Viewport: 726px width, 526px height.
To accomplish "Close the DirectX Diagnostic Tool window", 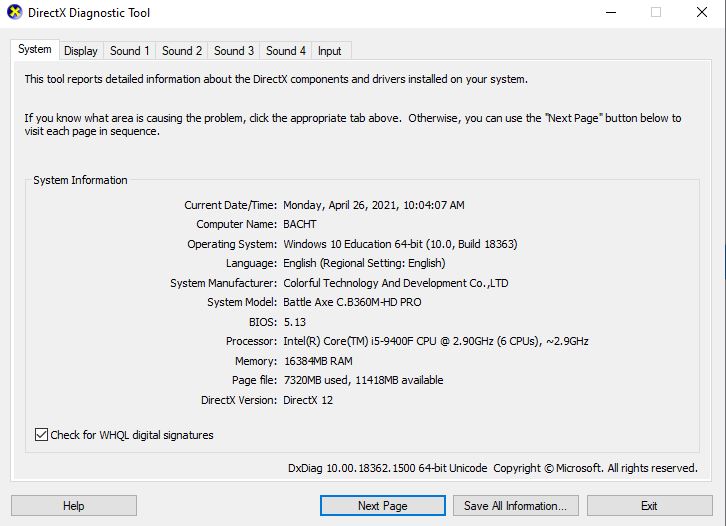I will (702, 12).
